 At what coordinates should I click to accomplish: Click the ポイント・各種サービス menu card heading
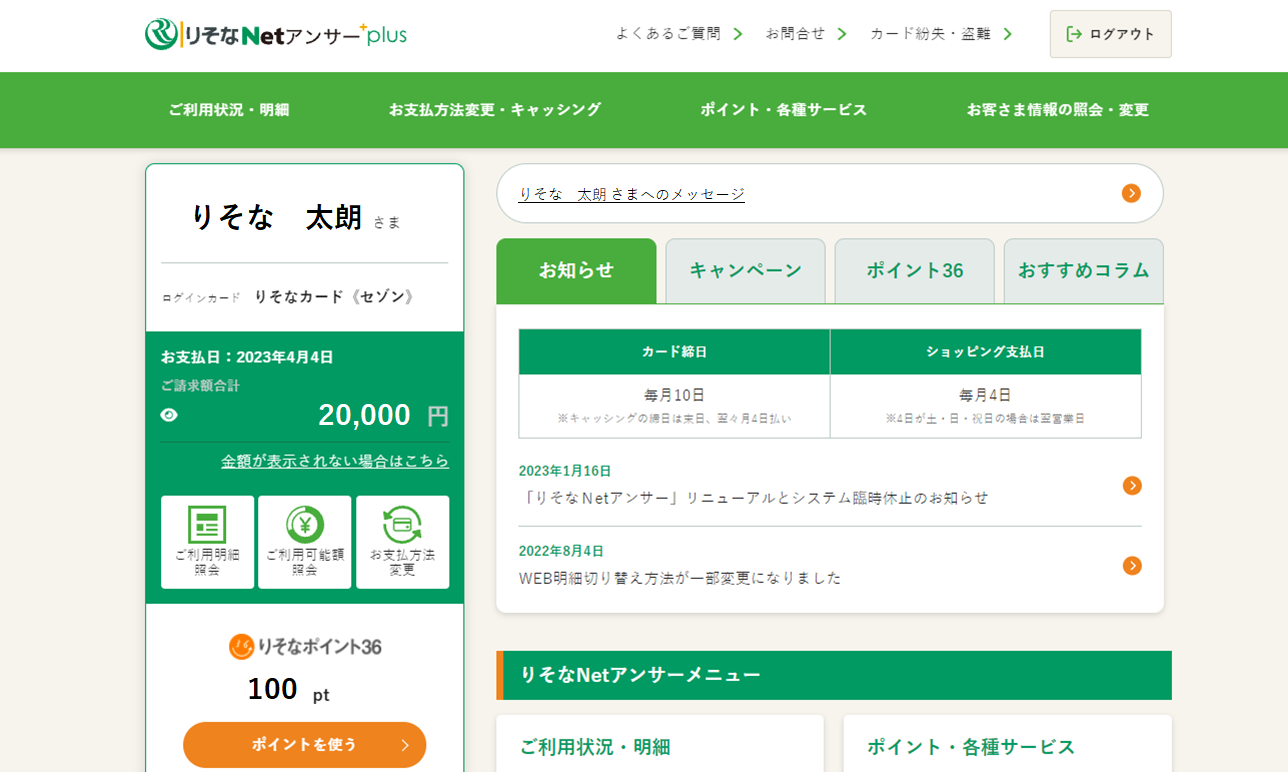click(971, 747)
